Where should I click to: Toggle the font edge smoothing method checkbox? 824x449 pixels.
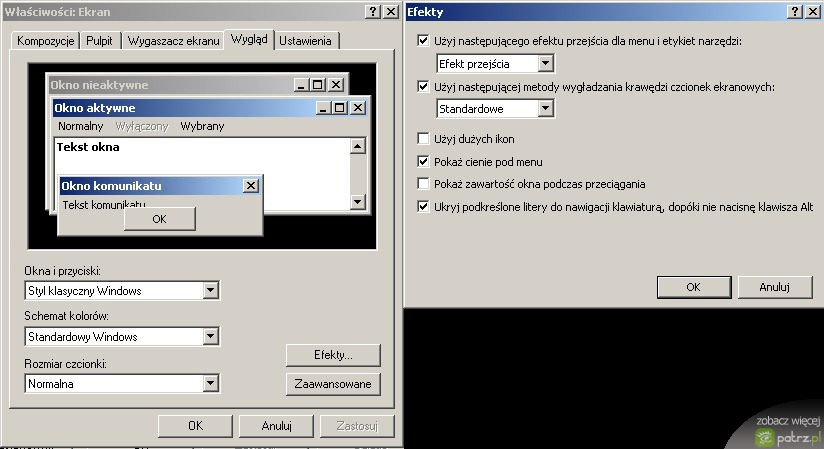click(x=423, y=87)
